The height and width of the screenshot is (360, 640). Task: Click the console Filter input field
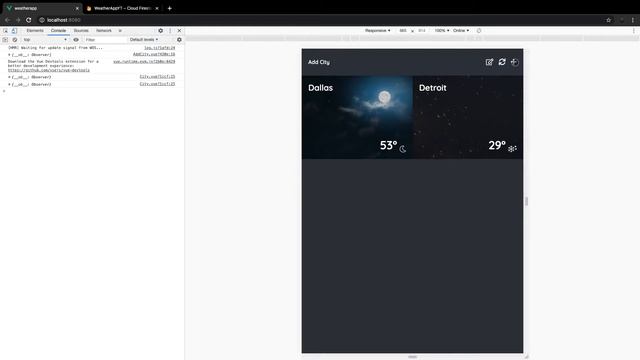tap(105, 40)
